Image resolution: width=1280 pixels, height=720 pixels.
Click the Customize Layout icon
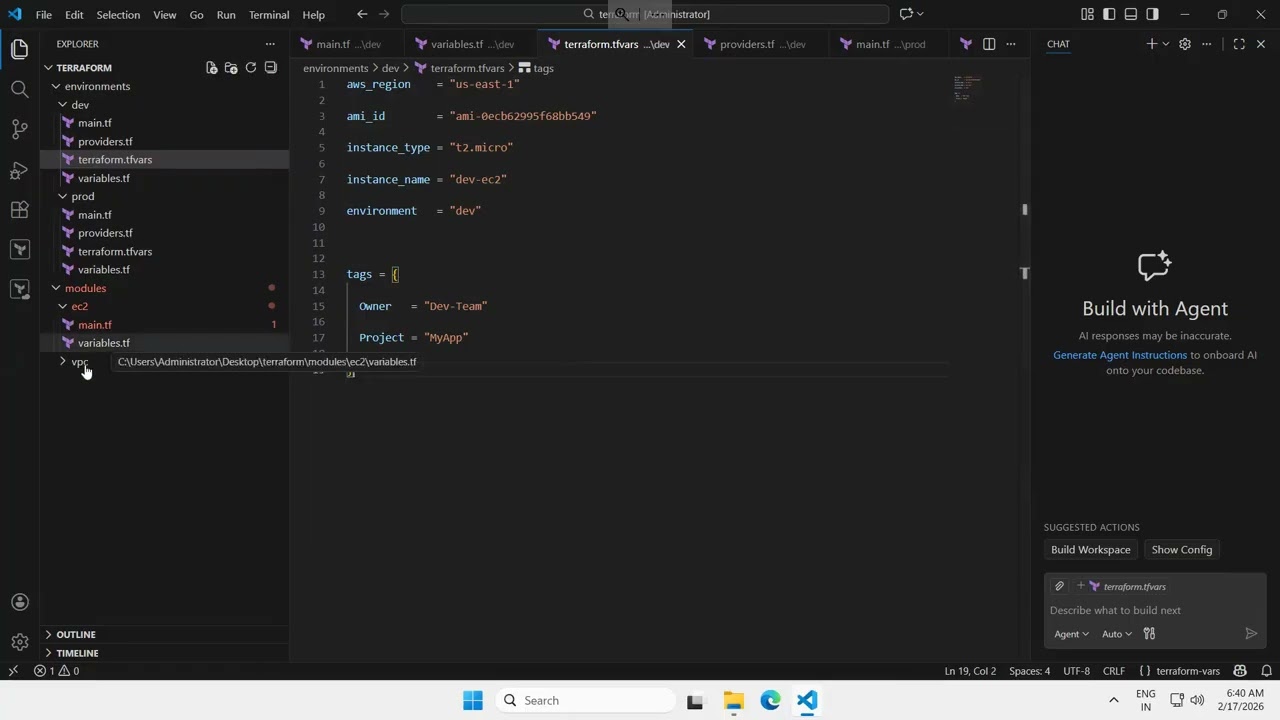1087,14
